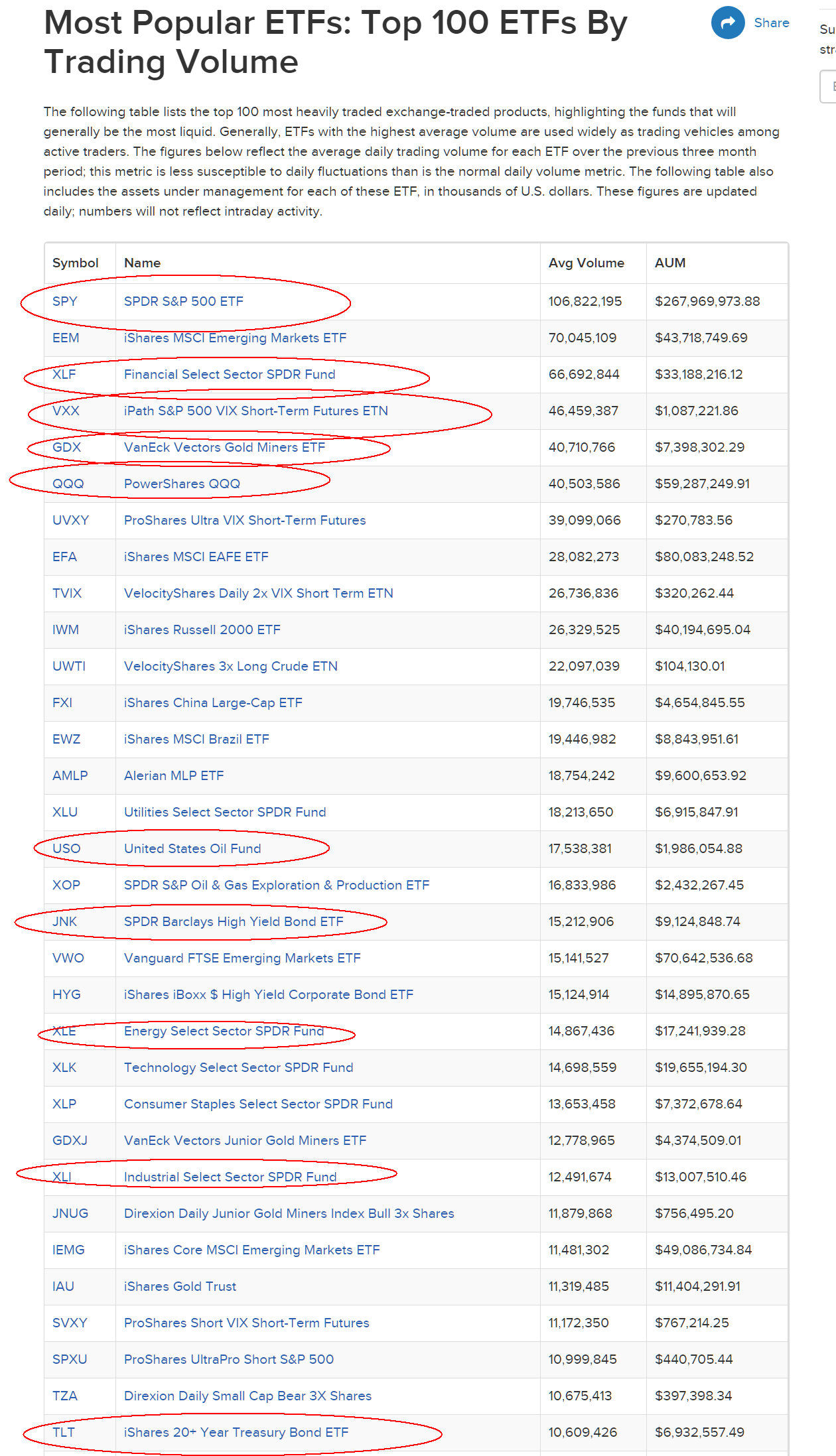Open the PowerShares QQQ name link
Screen dimensions: 836x1456
182,484
